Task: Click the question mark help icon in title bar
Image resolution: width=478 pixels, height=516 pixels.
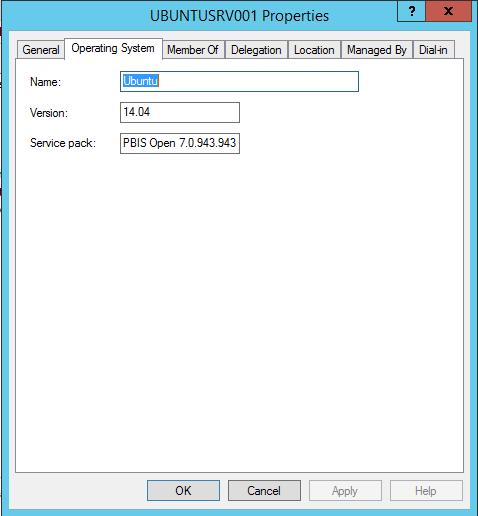Action: 411,12
